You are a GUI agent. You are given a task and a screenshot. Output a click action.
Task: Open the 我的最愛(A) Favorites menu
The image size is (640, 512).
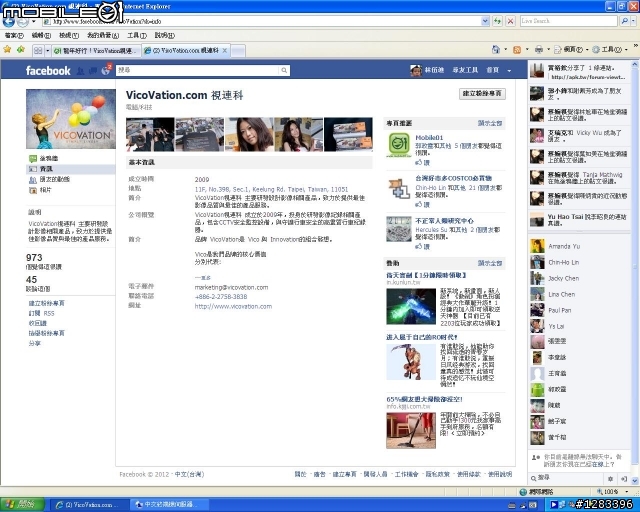point(103,36)
